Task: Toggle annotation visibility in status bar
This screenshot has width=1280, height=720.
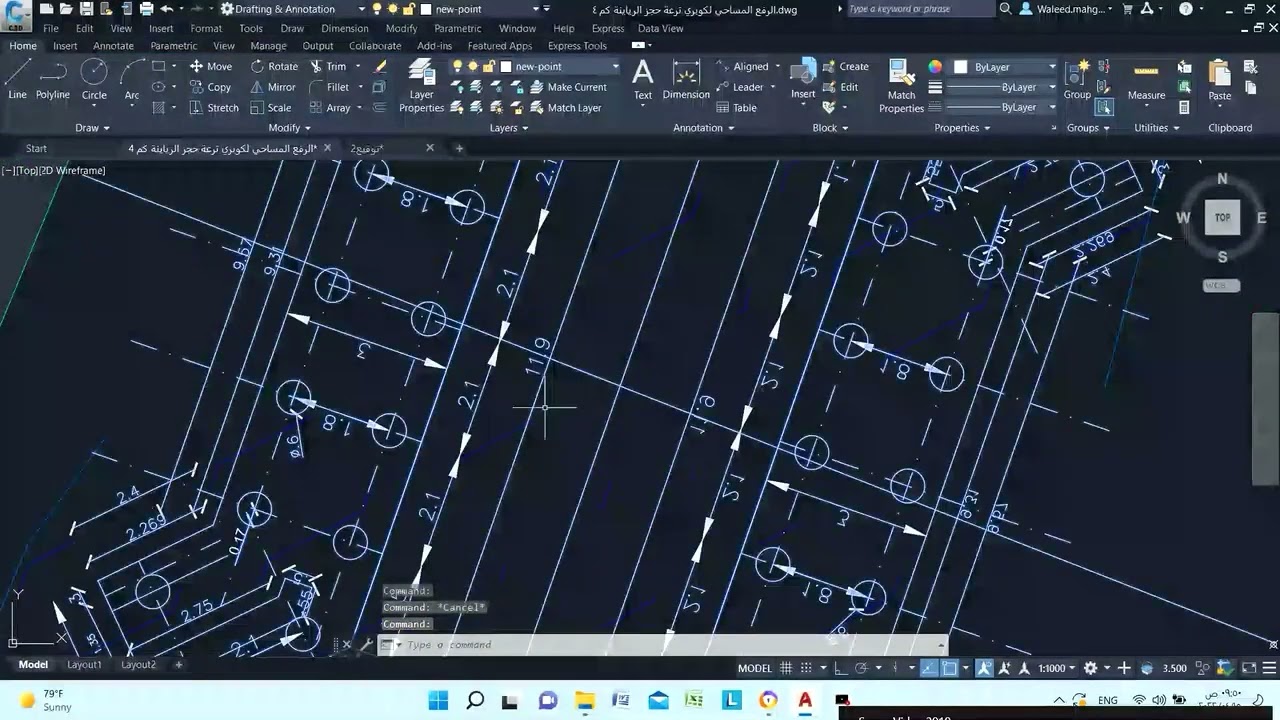Action: point(985,668)
